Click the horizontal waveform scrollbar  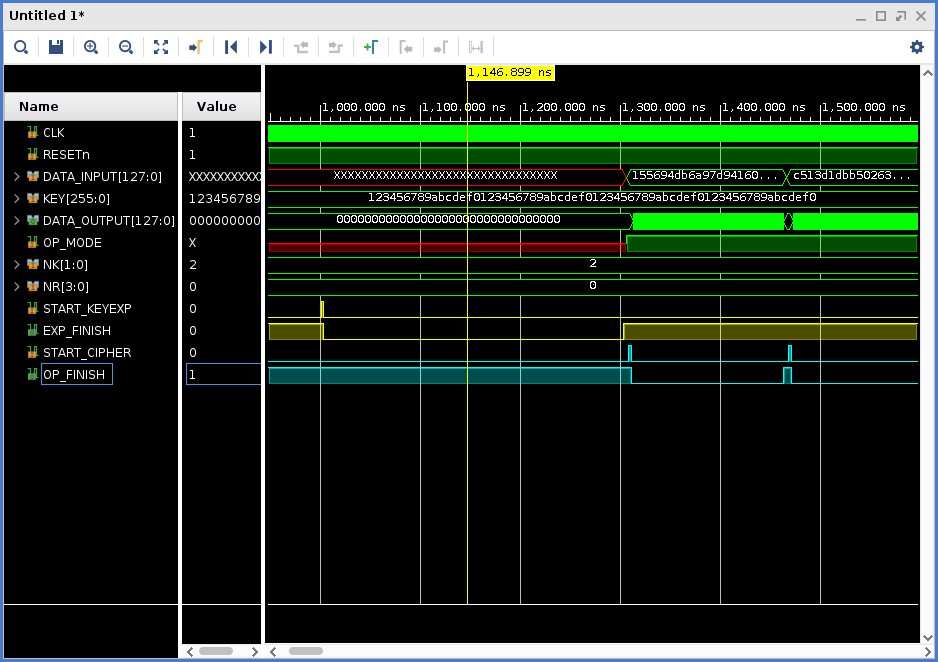click(x=305, y=651)
